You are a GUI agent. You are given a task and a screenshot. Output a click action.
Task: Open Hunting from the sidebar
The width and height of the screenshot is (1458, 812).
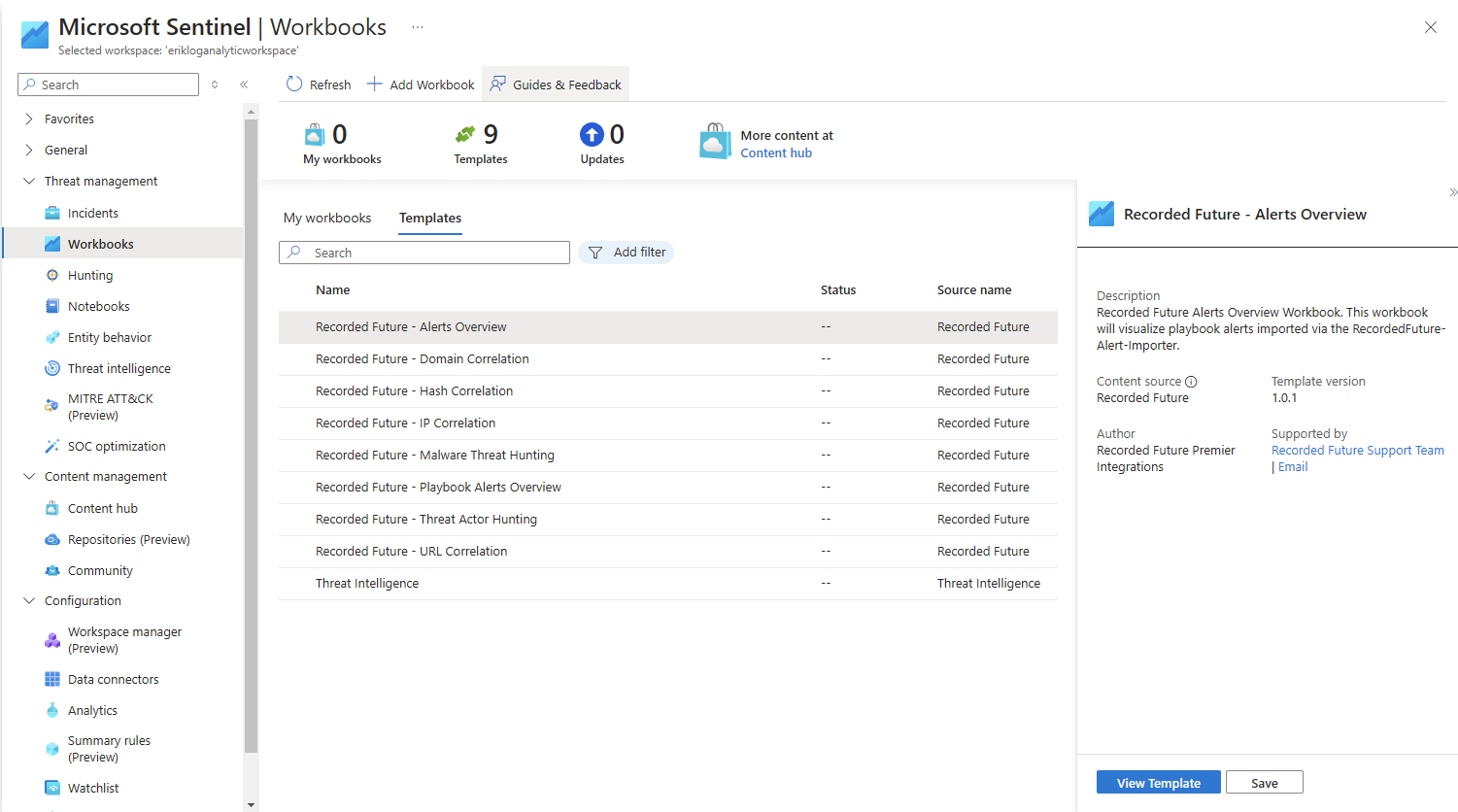tap(90, 276)
